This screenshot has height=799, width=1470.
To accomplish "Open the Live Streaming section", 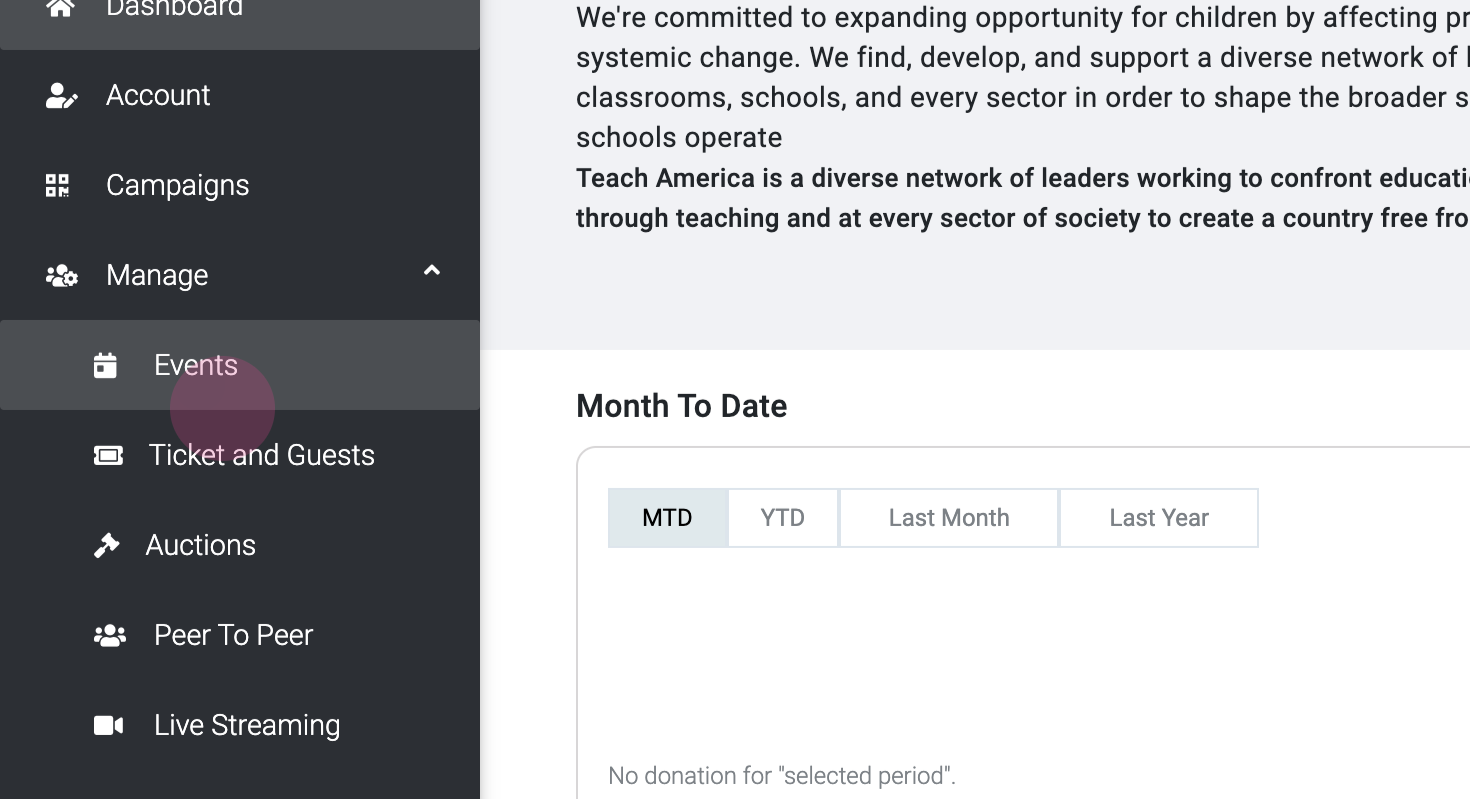I will tap(246, 726).
